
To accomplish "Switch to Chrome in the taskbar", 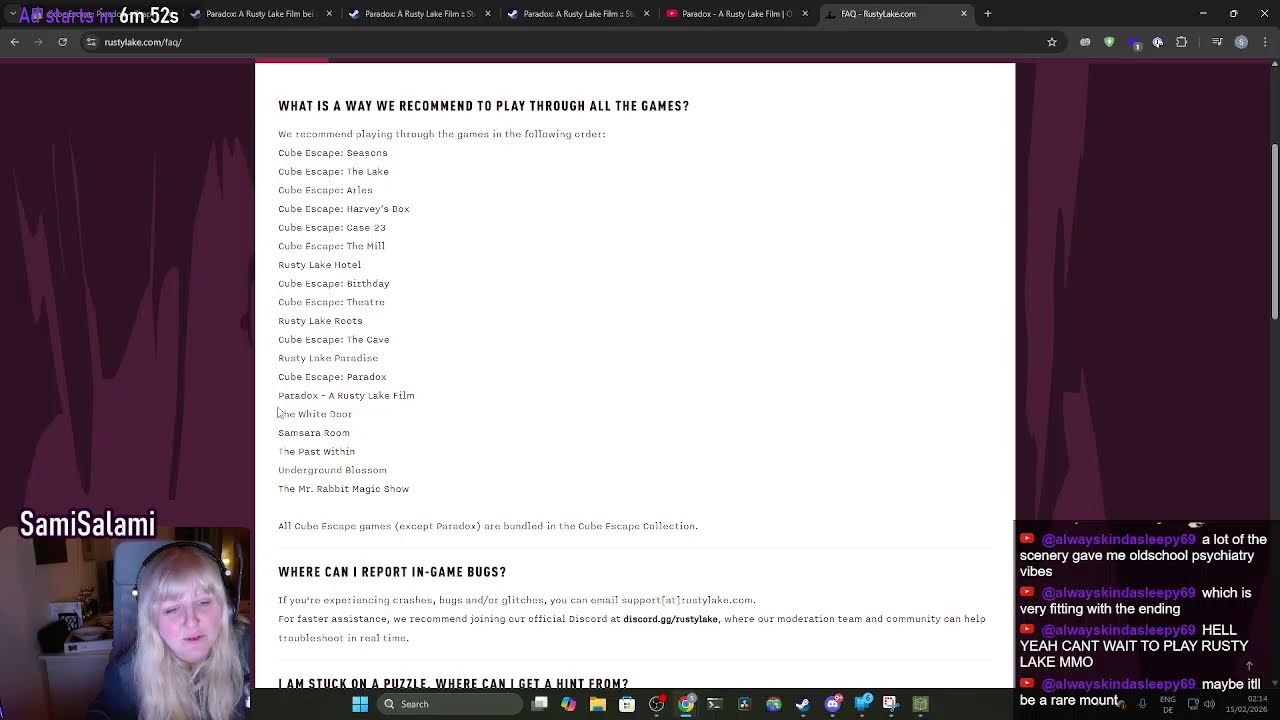I will [x=686, y=704].
